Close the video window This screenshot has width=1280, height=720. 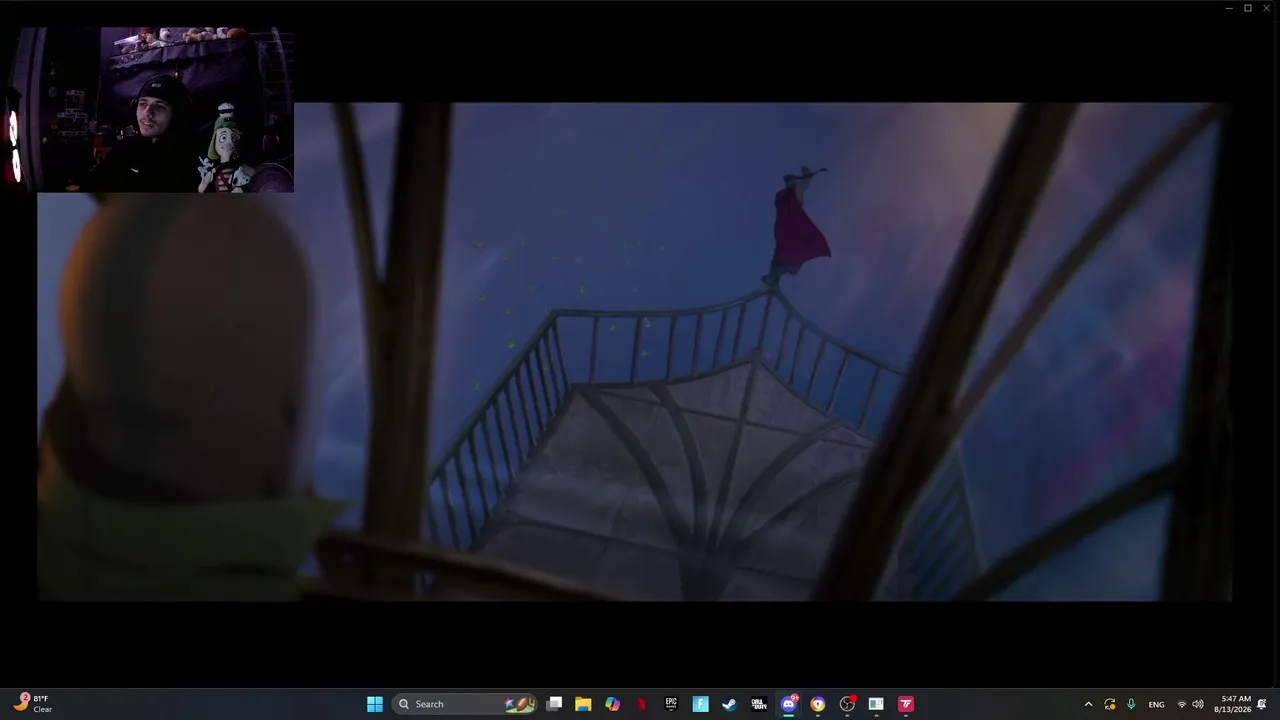pos(1267,8)
